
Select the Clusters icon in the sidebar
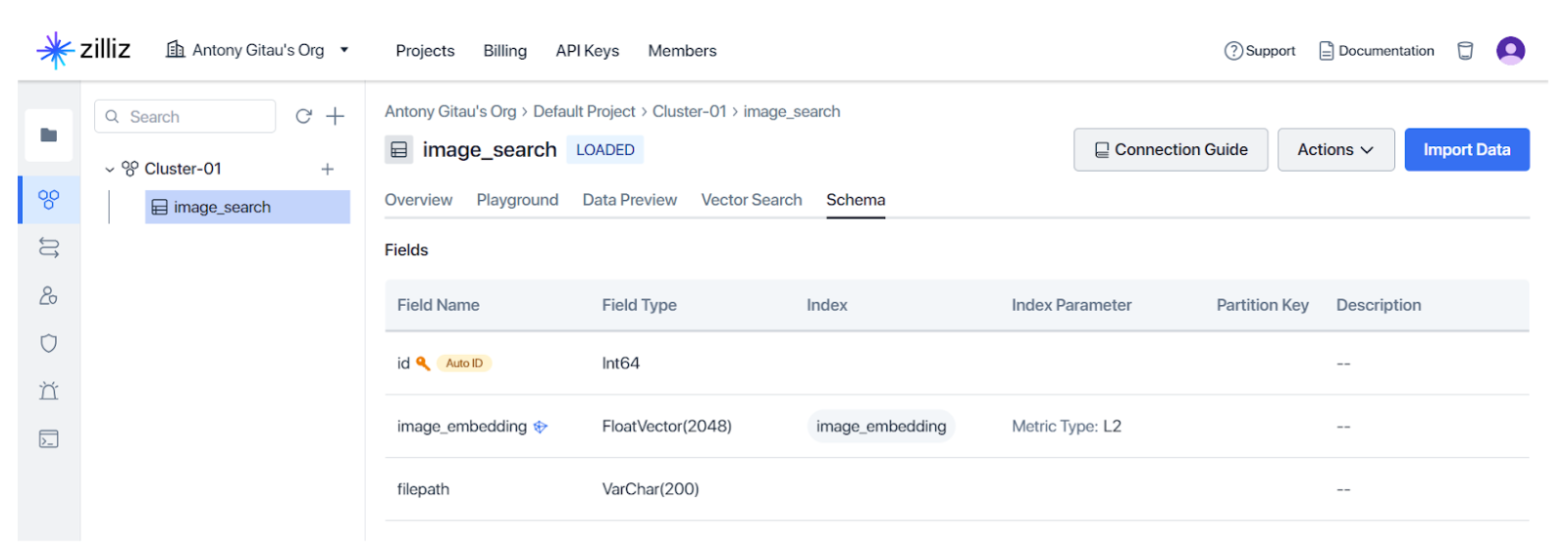point(49,200)
